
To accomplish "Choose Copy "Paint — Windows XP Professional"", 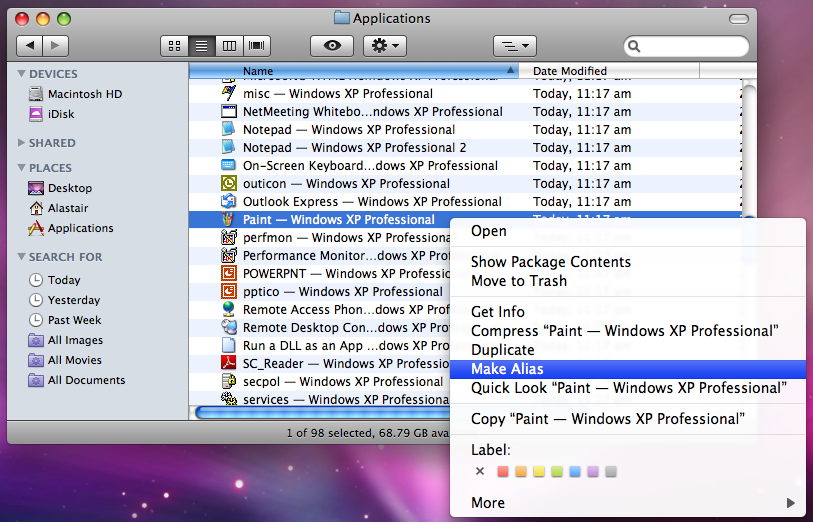I will (628, 419).
